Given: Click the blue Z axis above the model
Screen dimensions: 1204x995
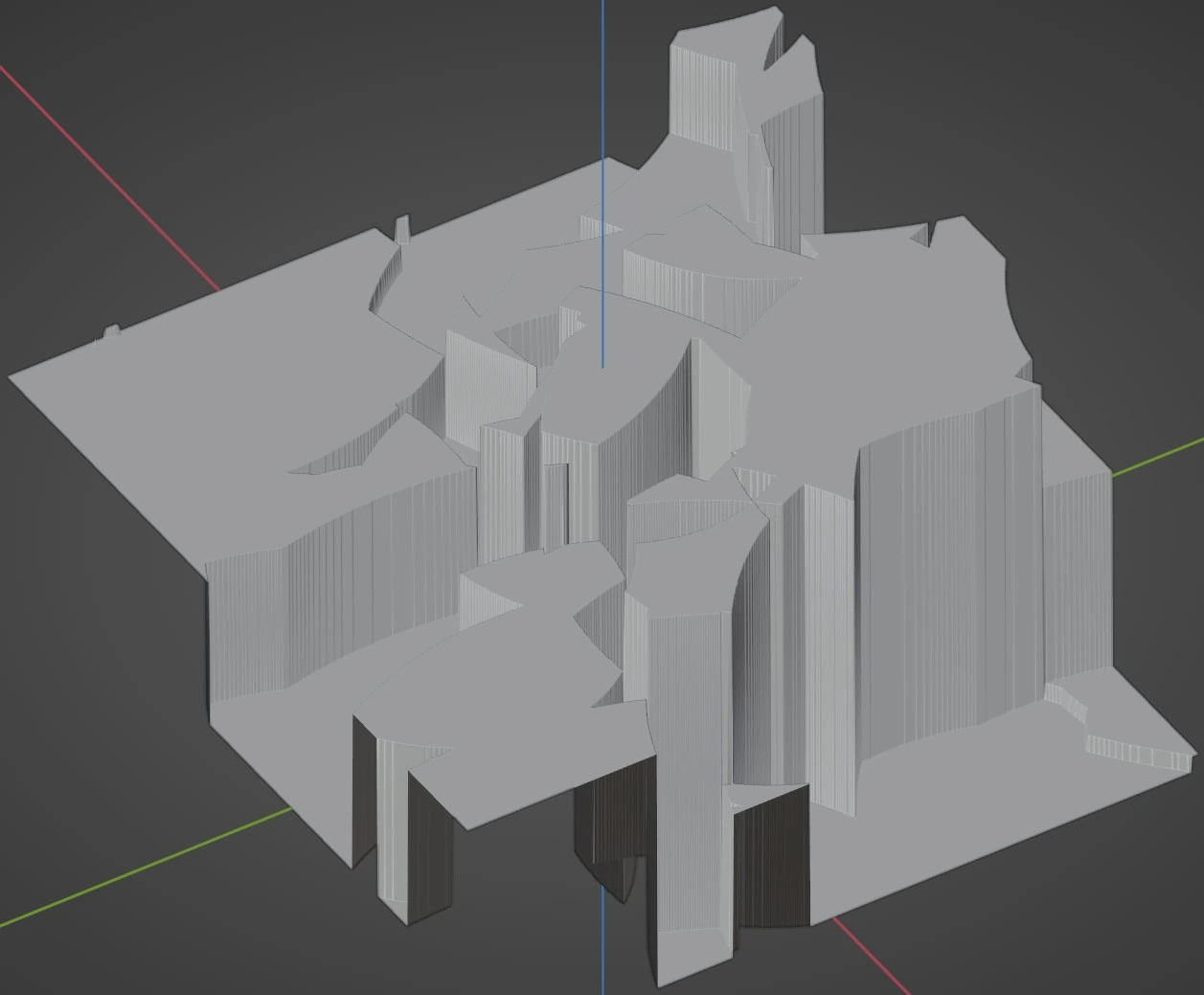Looking at the screenshot, I should 602,77.
